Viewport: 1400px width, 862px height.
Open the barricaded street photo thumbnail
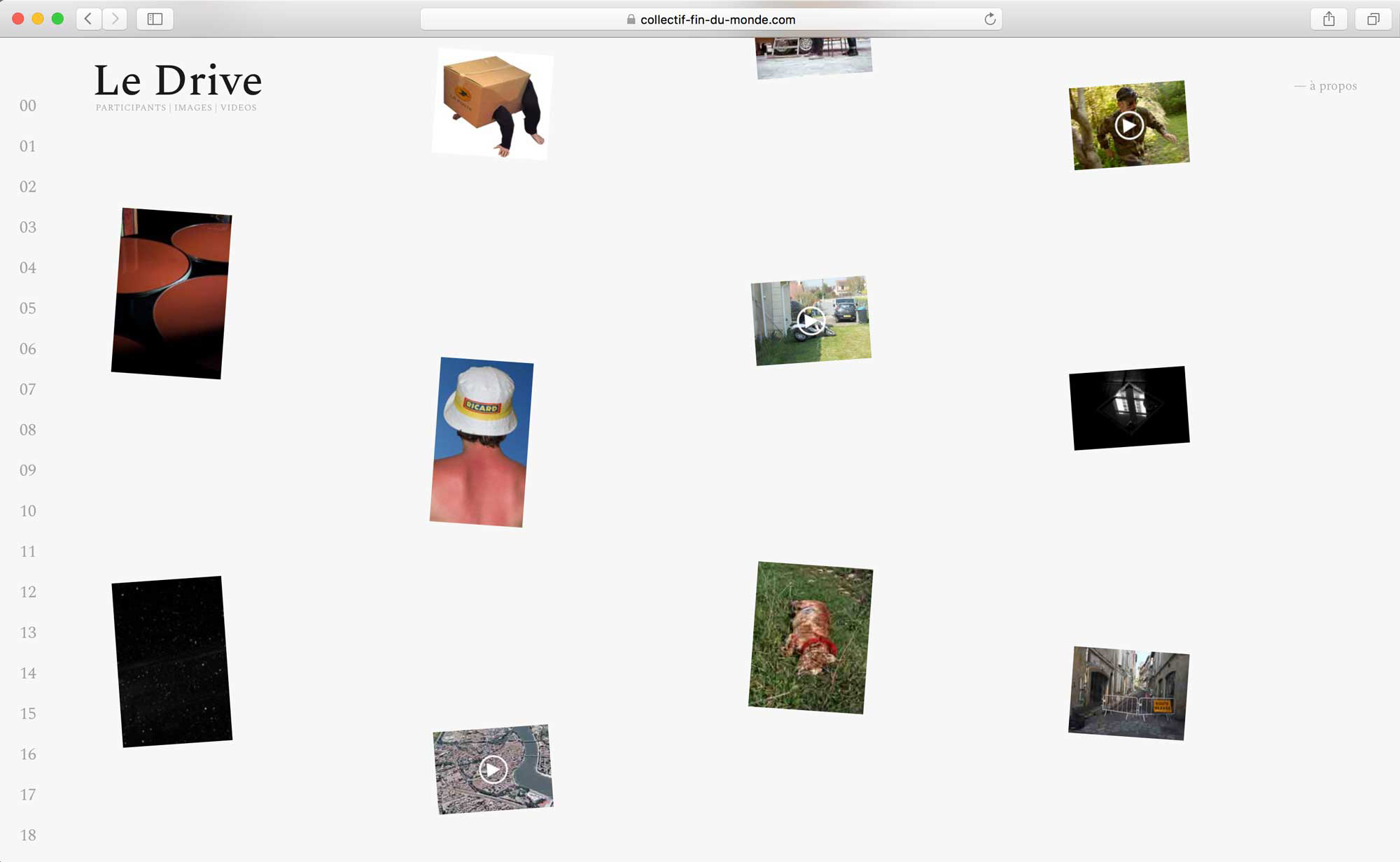(1128, 693)
